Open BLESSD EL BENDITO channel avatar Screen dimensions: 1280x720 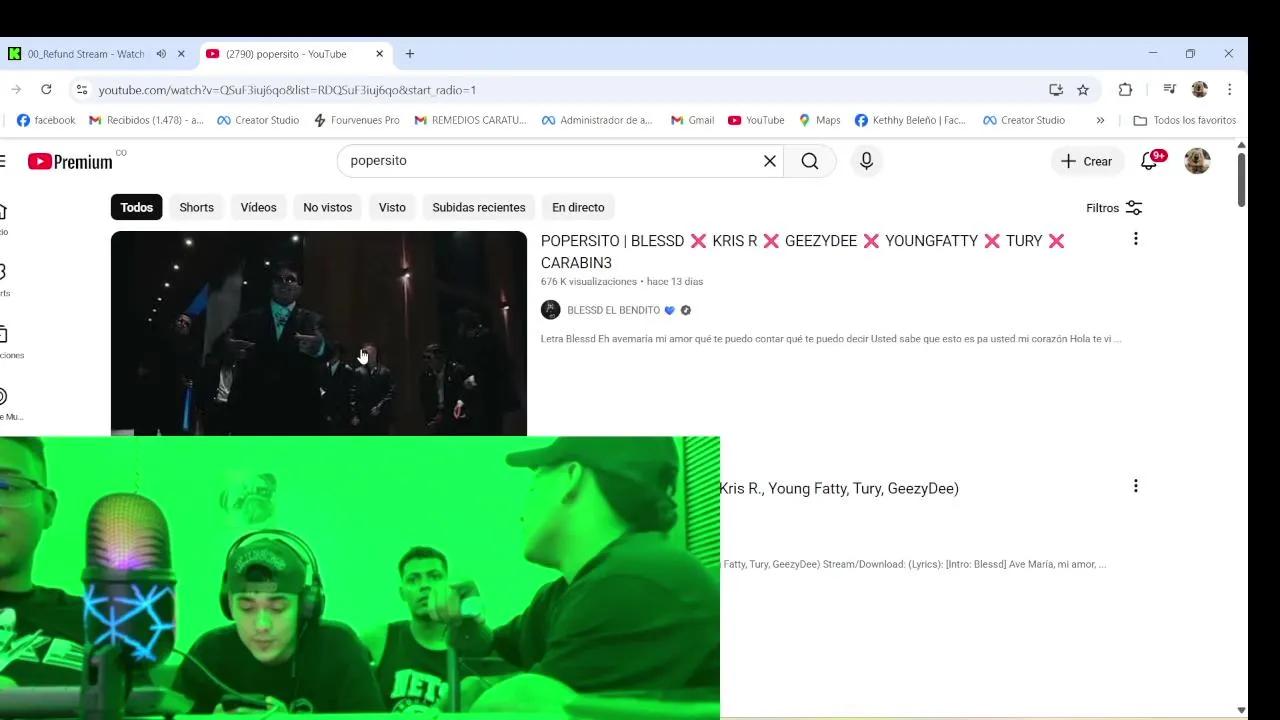tap(551, 310)
